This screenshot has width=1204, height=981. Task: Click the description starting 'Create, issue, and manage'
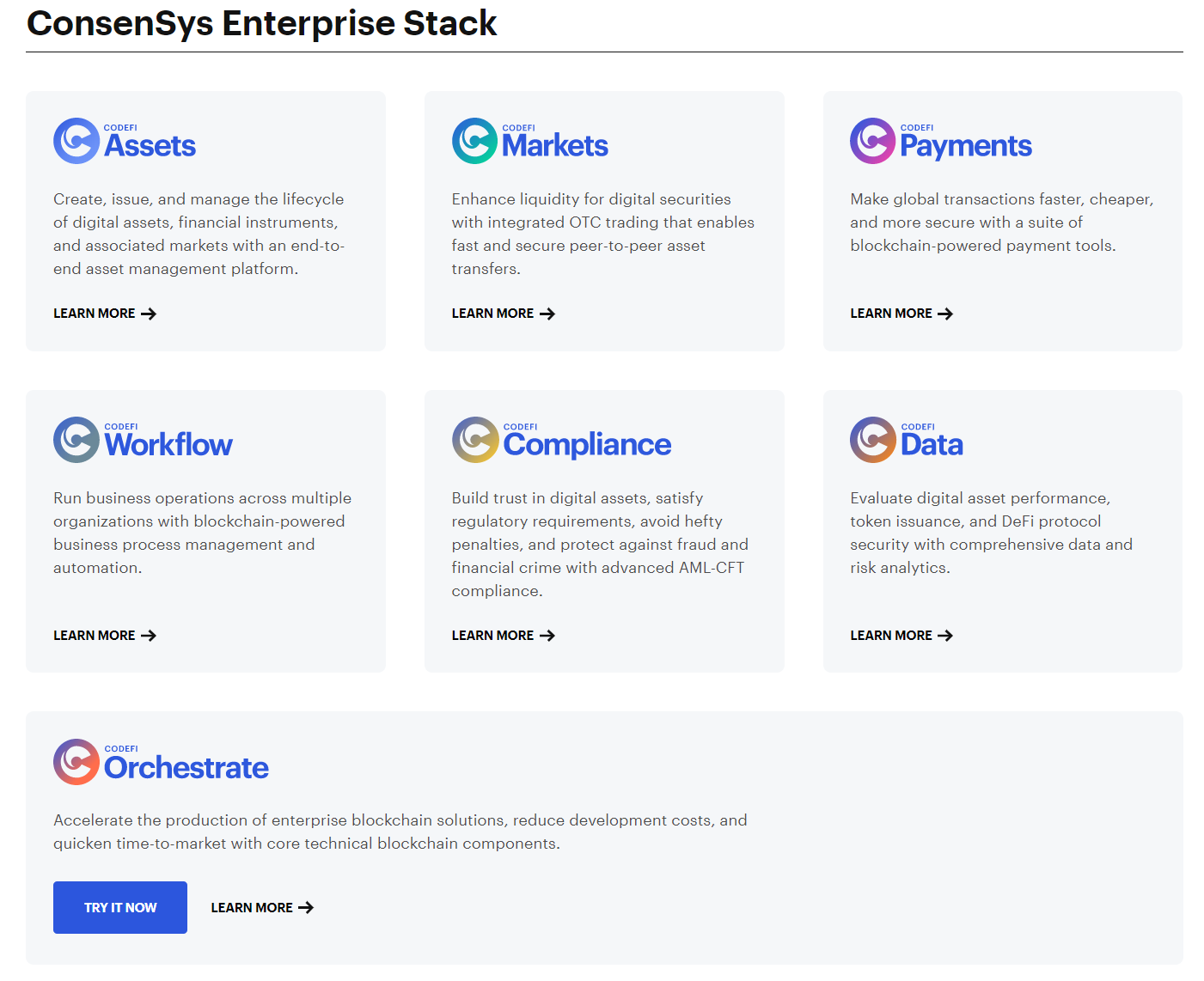coord(199,234)
